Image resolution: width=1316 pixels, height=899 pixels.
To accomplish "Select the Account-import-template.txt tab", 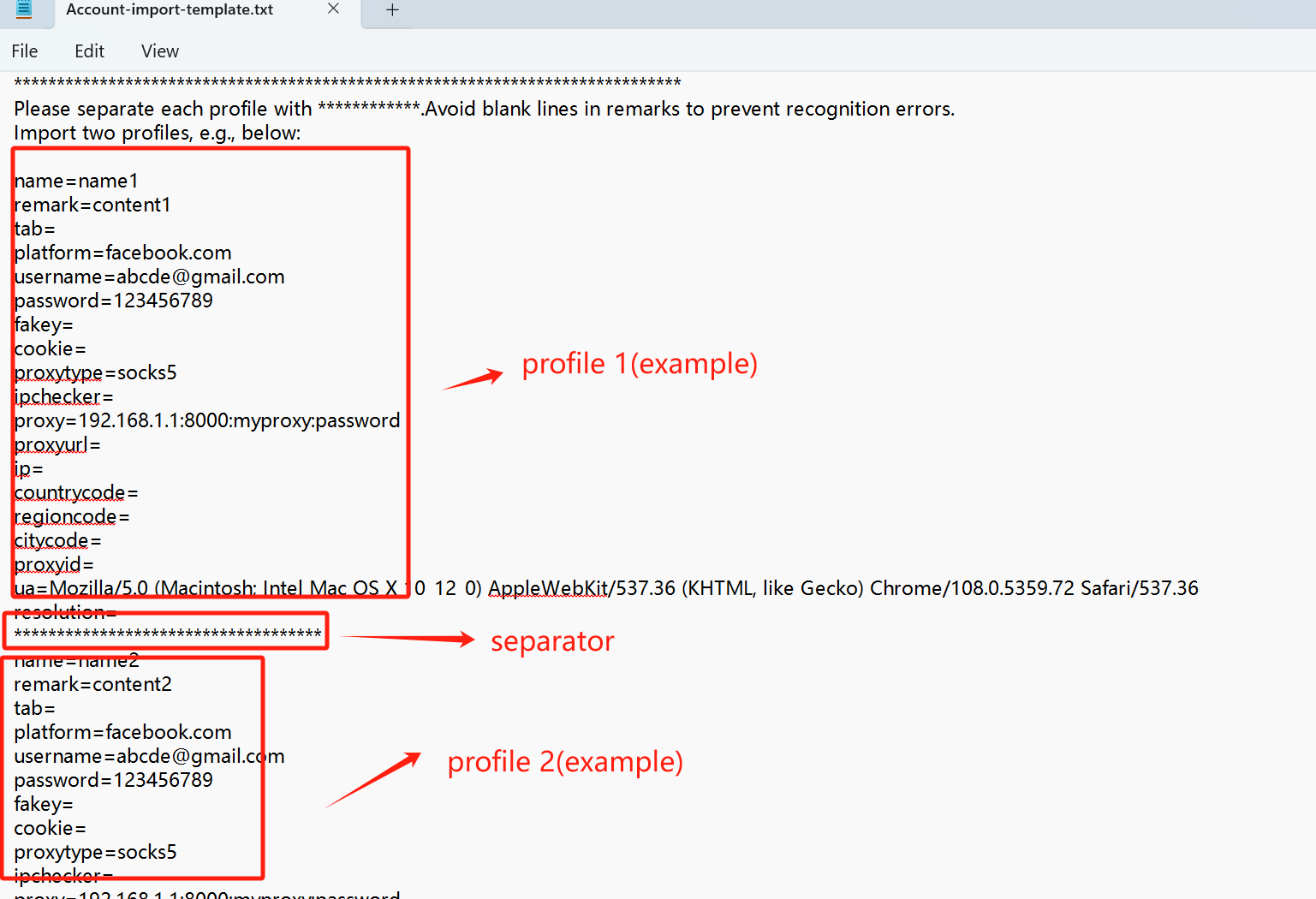I will tap(169, 10).
